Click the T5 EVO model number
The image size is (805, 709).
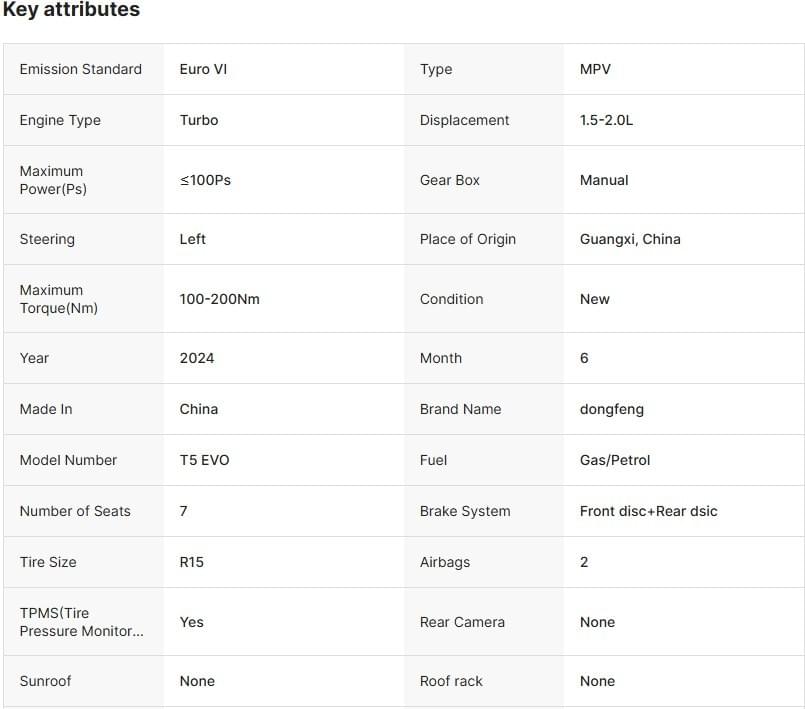click(204, 460)
